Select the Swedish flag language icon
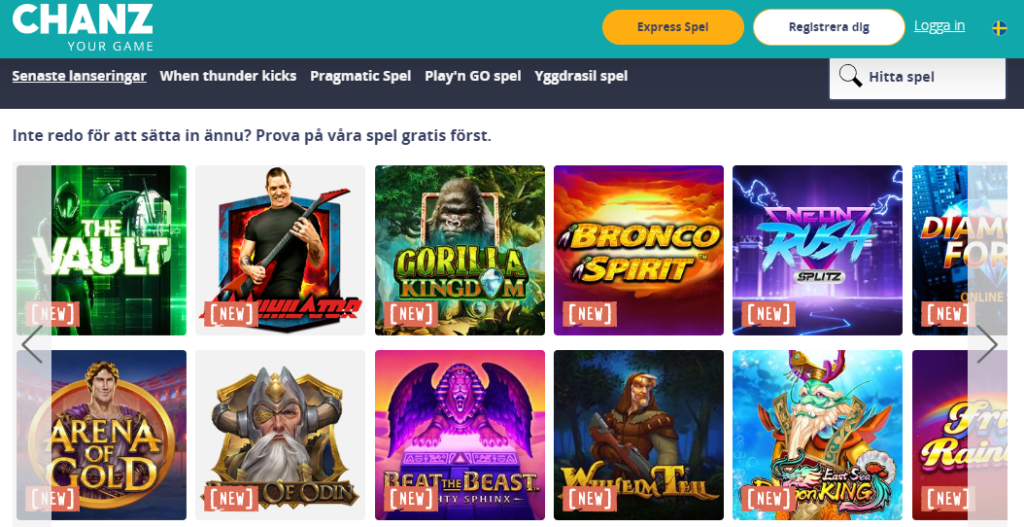Screen dimensions: 1024x527 point(999,28)
